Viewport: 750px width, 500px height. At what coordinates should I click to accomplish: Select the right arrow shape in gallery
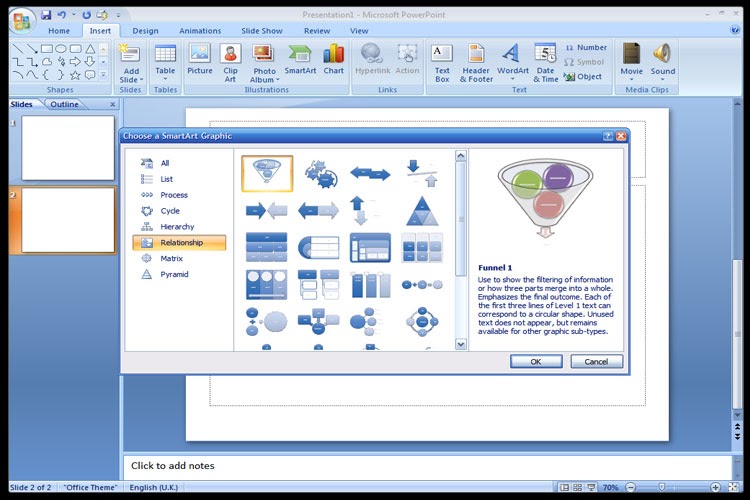pos(75,62)
